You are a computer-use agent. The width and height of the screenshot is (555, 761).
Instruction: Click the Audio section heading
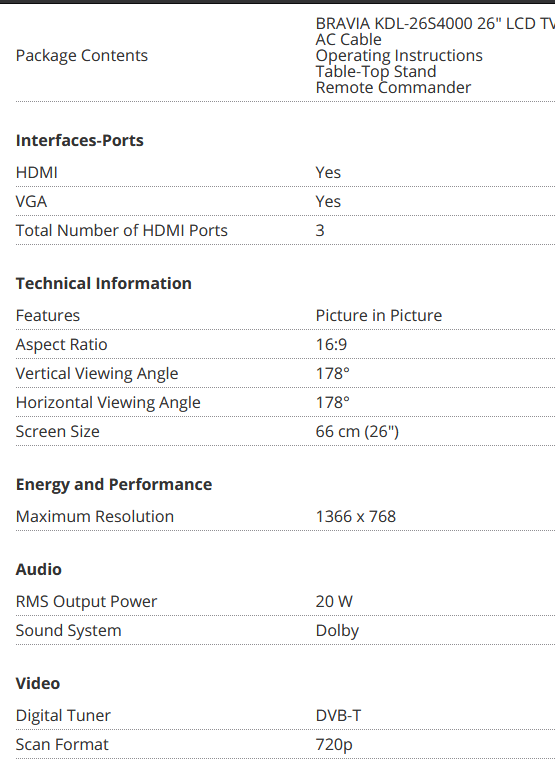(38, 569)
